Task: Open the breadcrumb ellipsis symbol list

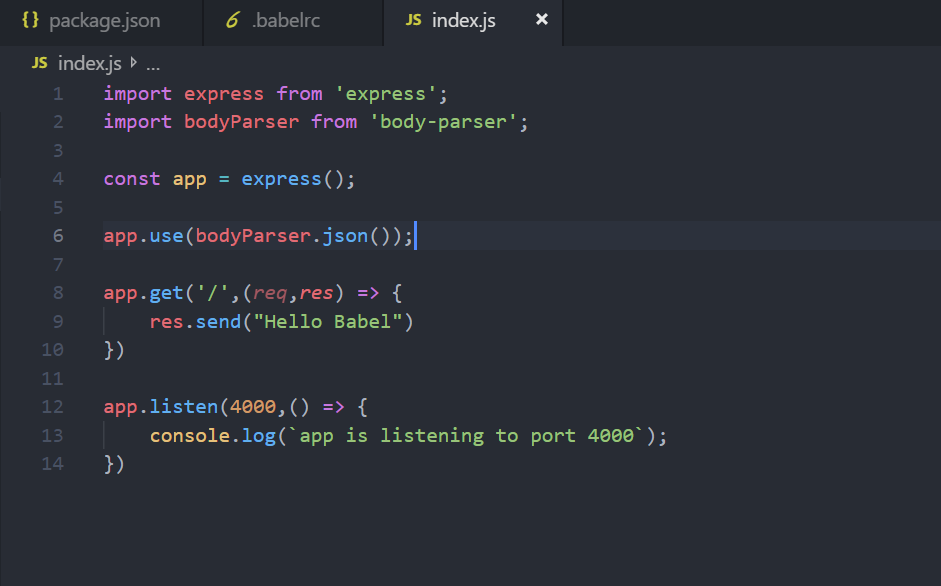Action: tap(153, 64)
